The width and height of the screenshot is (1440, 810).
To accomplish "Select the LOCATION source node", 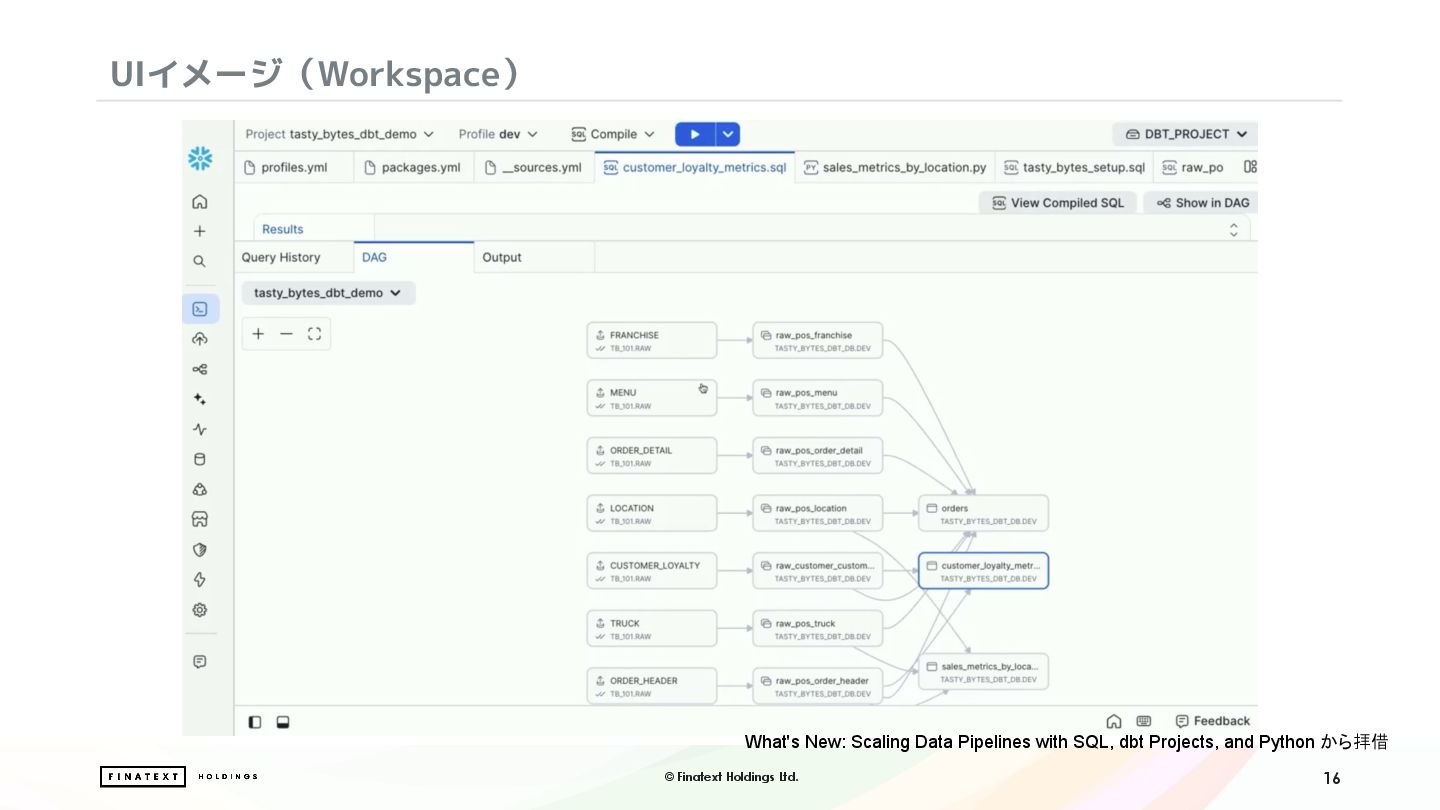I will tap(652, 514).
